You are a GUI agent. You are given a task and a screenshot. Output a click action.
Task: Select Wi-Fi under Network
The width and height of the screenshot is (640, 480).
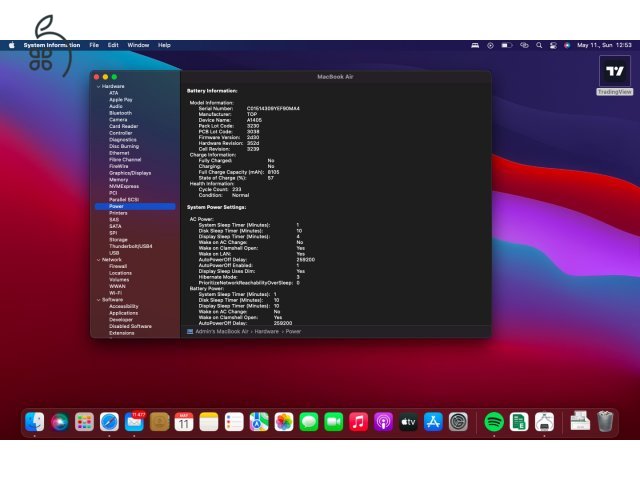click(x=115, y=293)
